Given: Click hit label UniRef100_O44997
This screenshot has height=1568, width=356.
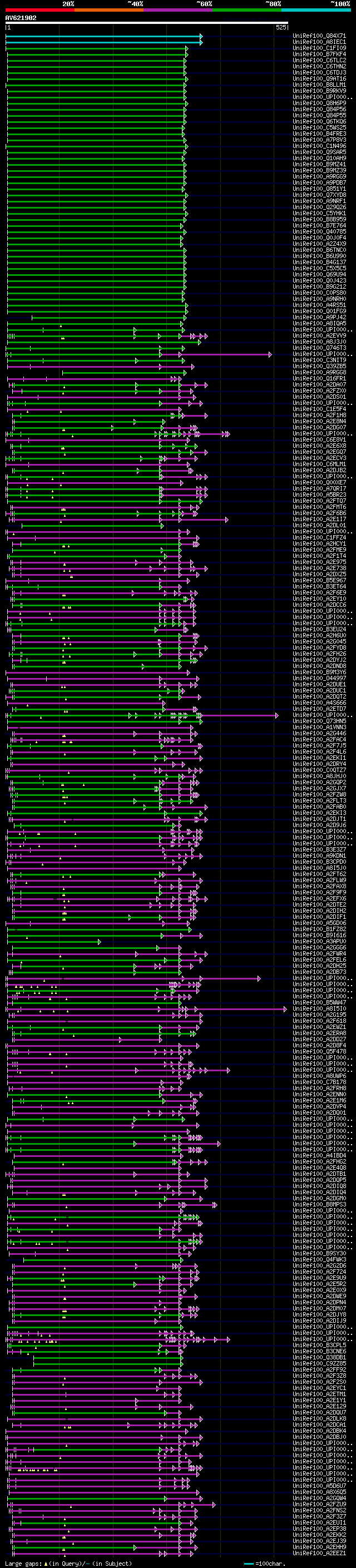Looking at the screenshot, I should [x=319, y=678].
